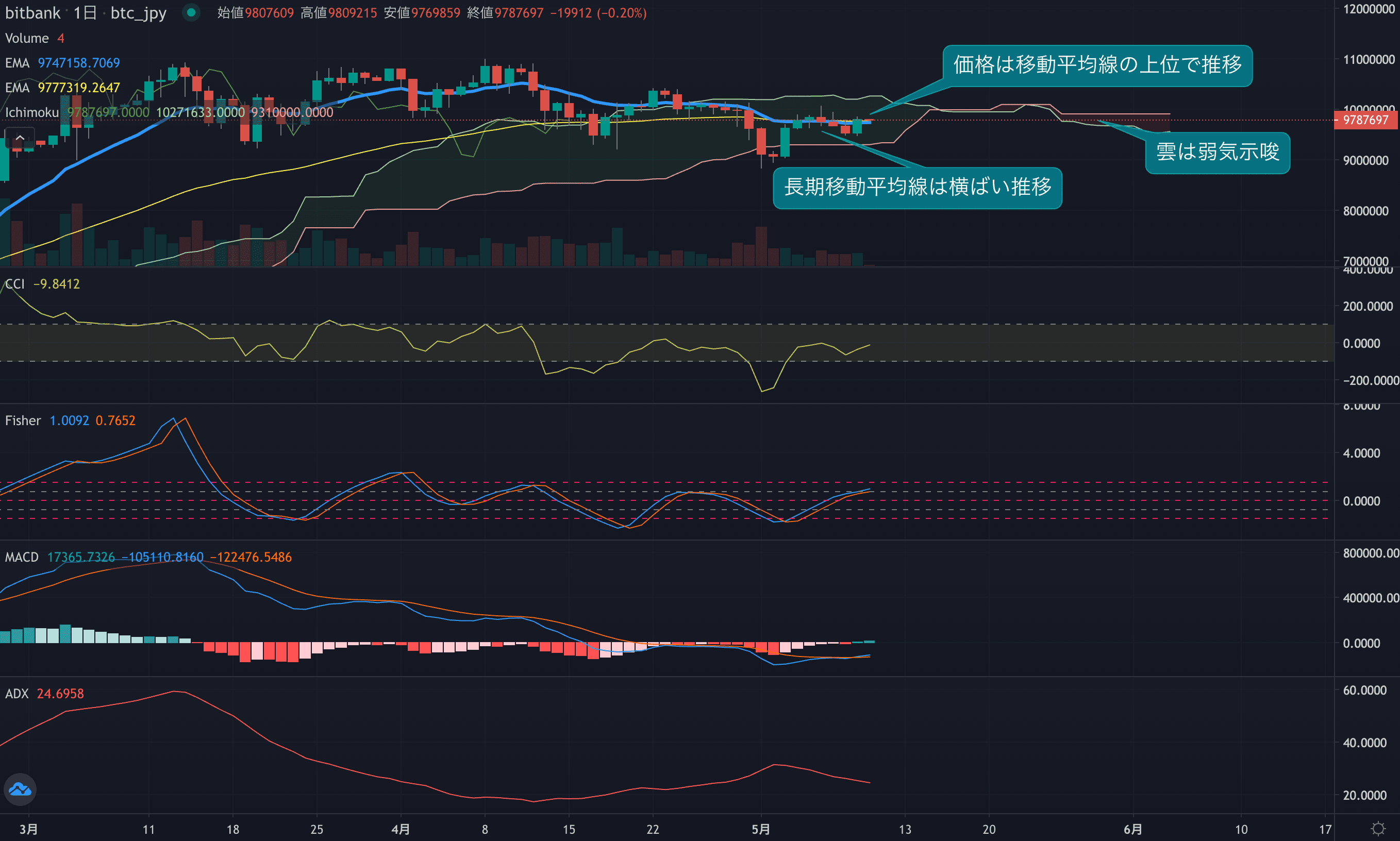Select the CCI indicator label
Image resolution: width=1400 pixels, height=841 pixels.
(15, 284)
